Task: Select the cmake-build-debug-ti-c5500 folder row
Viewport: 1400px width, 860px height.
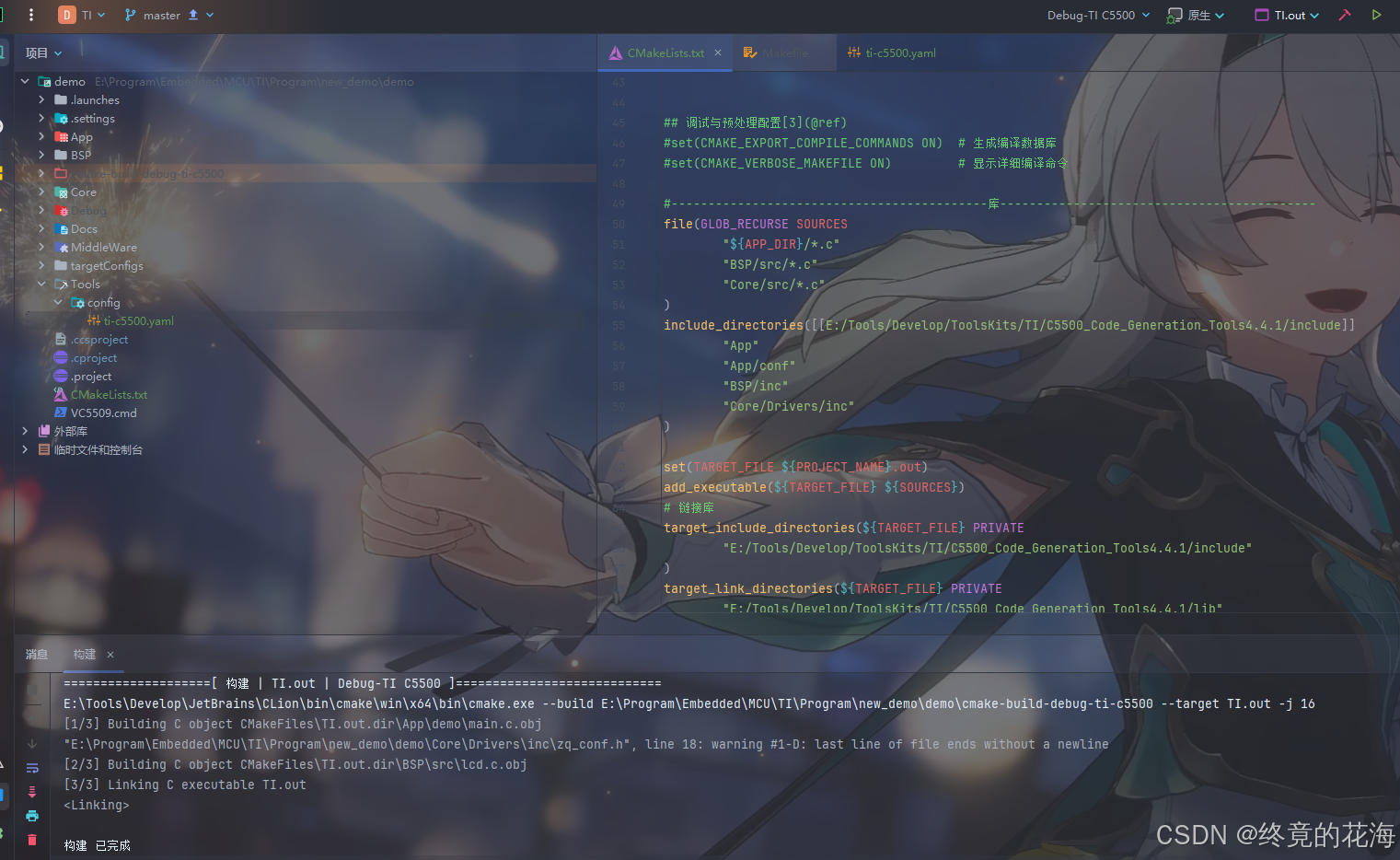Action: [306, 173]
